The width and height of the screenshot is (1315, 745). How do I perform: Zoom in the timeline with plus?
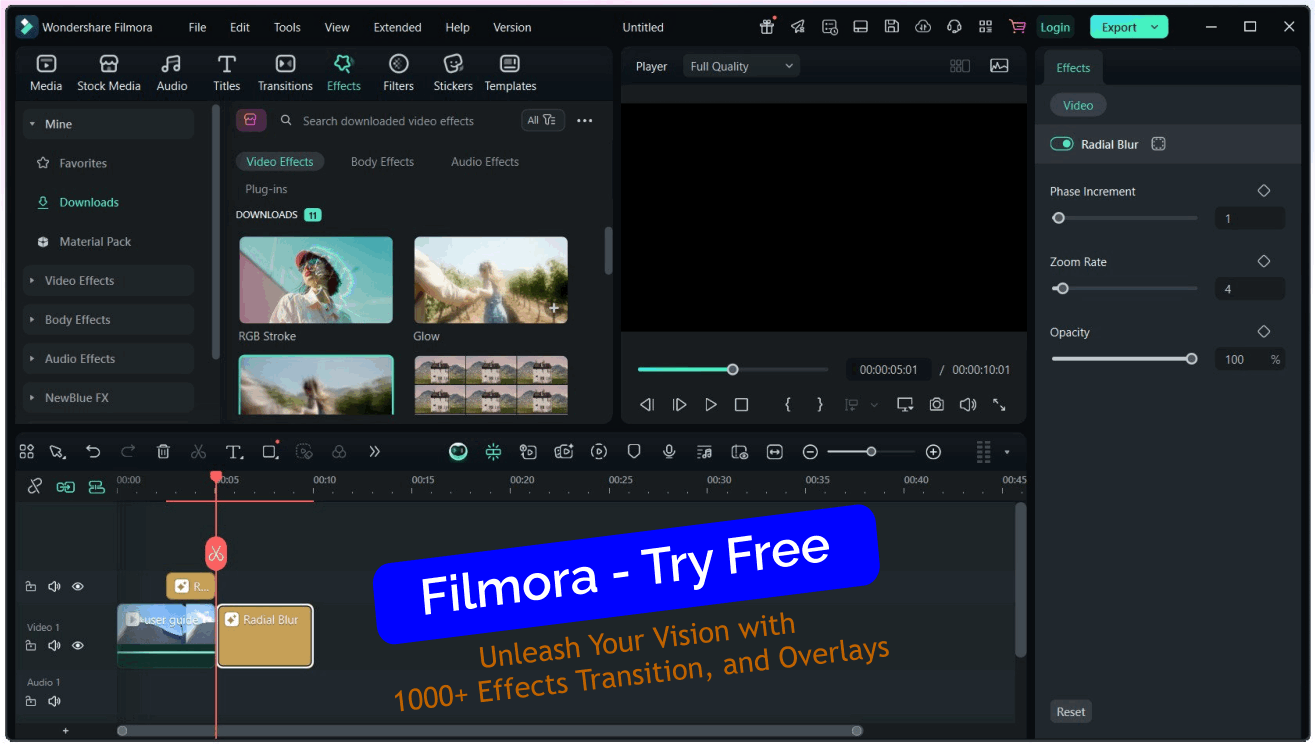point(933,452)
